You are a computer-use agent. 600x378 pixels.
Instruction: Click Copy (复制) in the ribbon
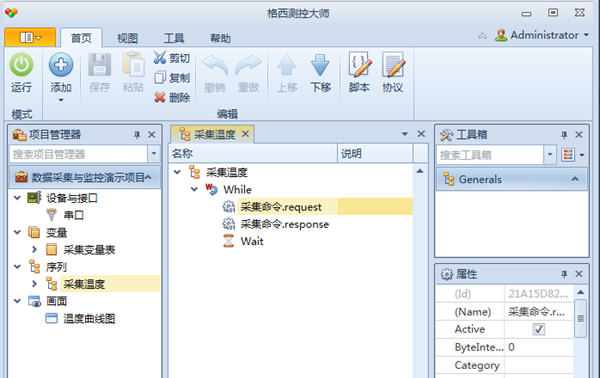click(x=171, y=78)
